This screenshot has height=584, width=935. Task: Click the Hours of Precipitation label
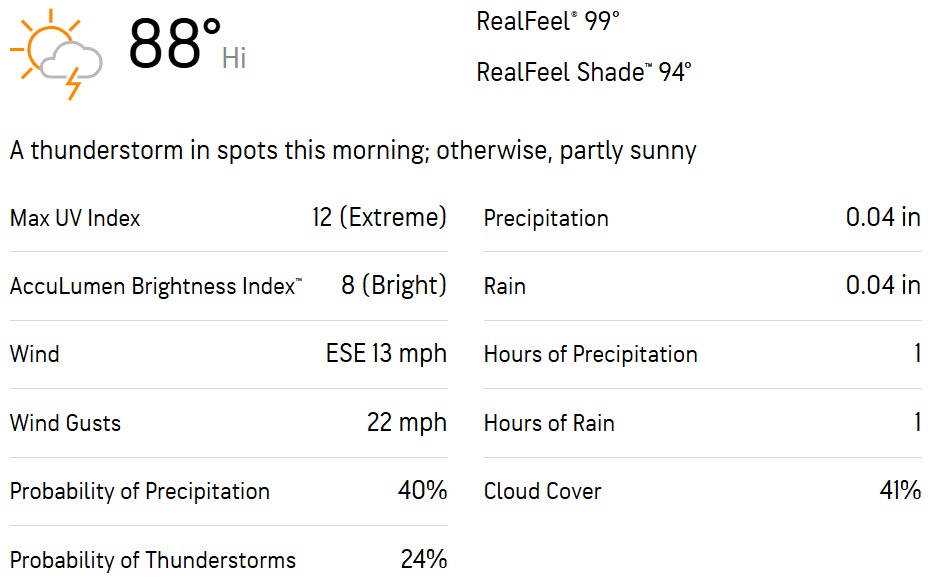click(x=590, y=354)
